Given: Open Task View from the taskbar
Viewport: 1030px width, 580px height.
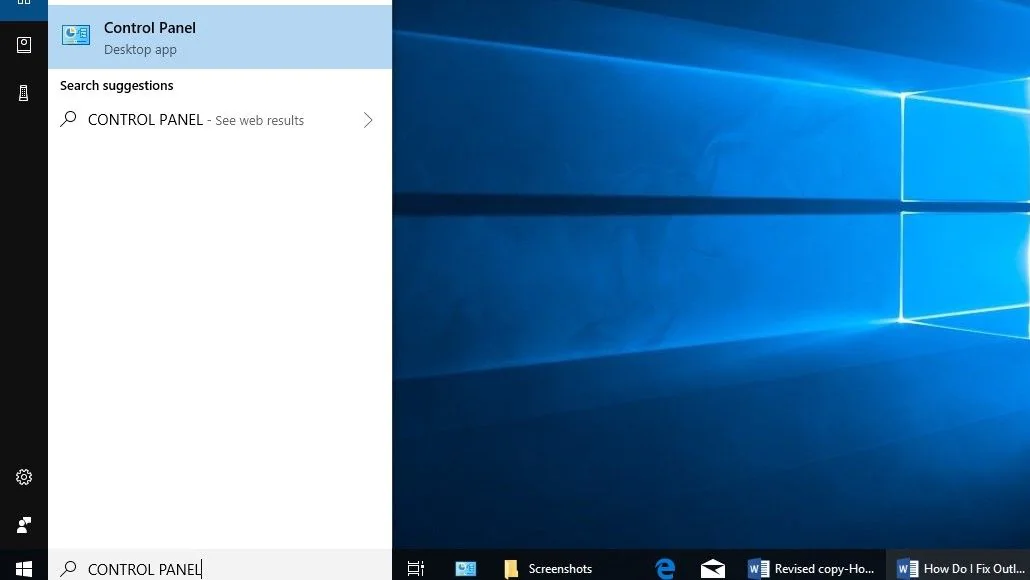Looking at the screenshot, I should coord(416,568).
